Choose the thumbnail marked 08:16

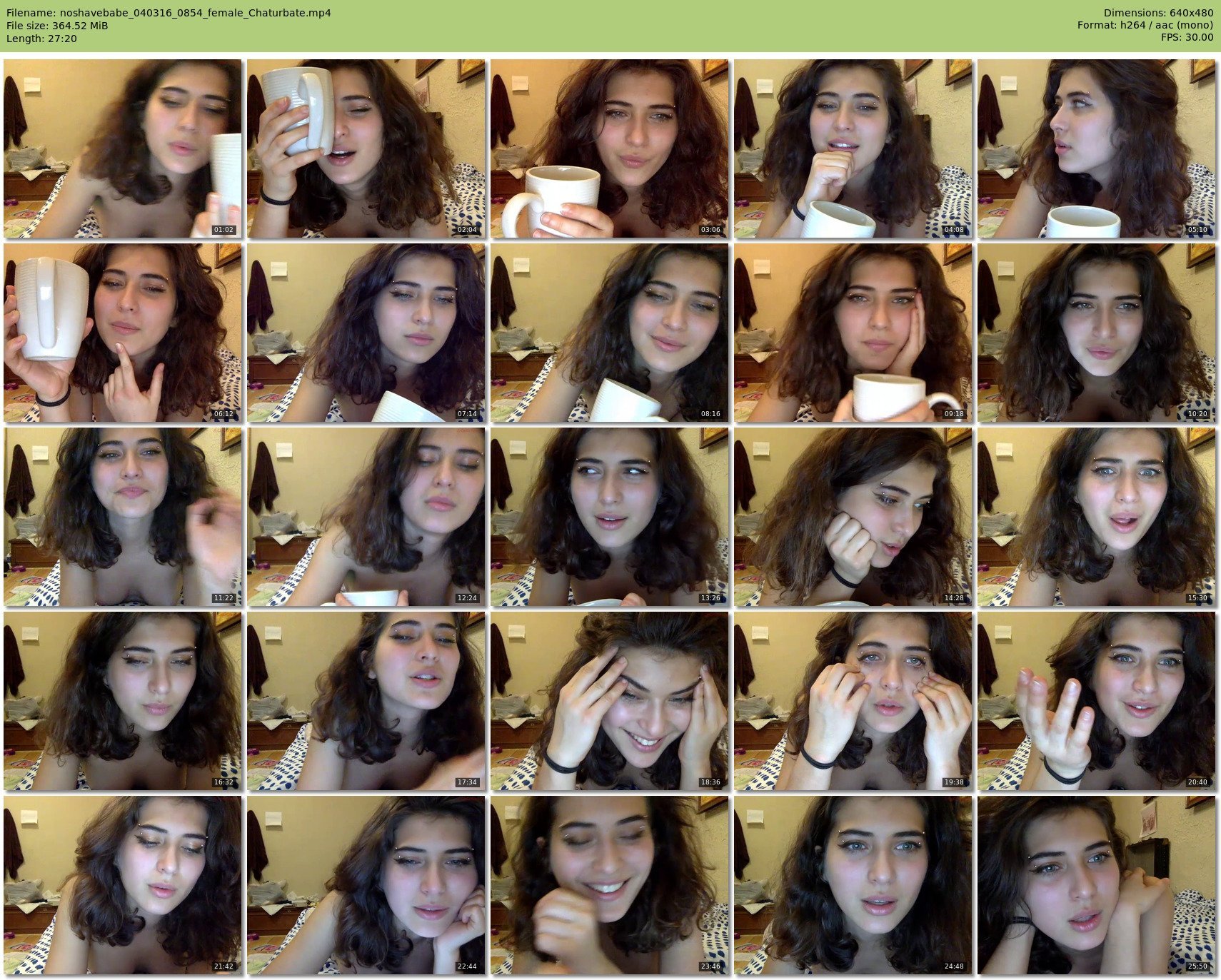coord(610,333)
